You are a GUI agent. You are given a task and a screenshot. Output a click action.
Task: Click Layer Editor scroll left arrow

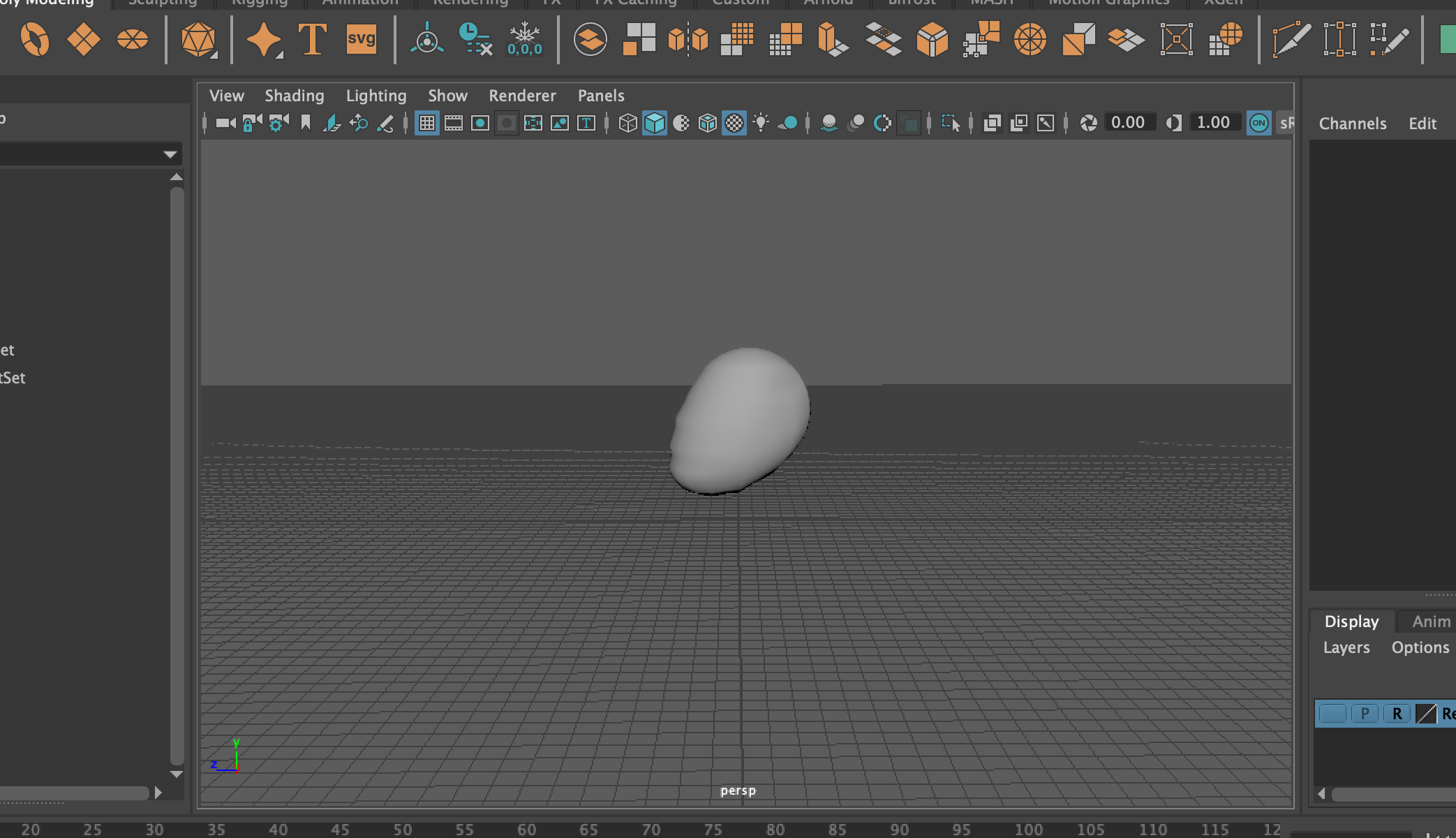tap(1321, 794)
